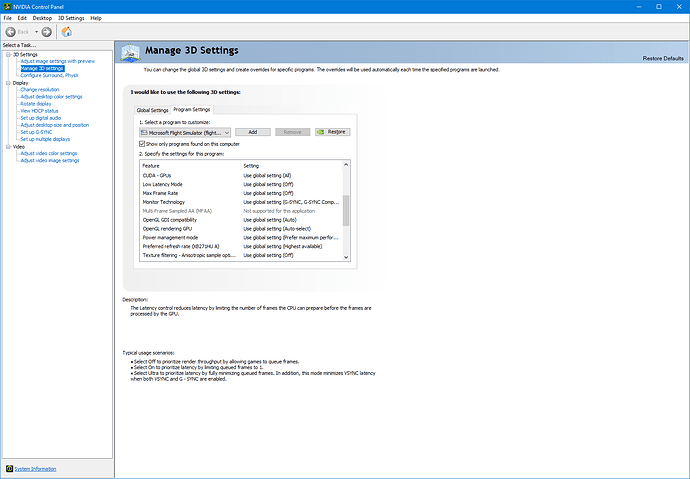Image resolution: width=690 pixels, height=479 pixels.
Task: Click the Home icon in toolbar
Action: (x=66, y=32)
